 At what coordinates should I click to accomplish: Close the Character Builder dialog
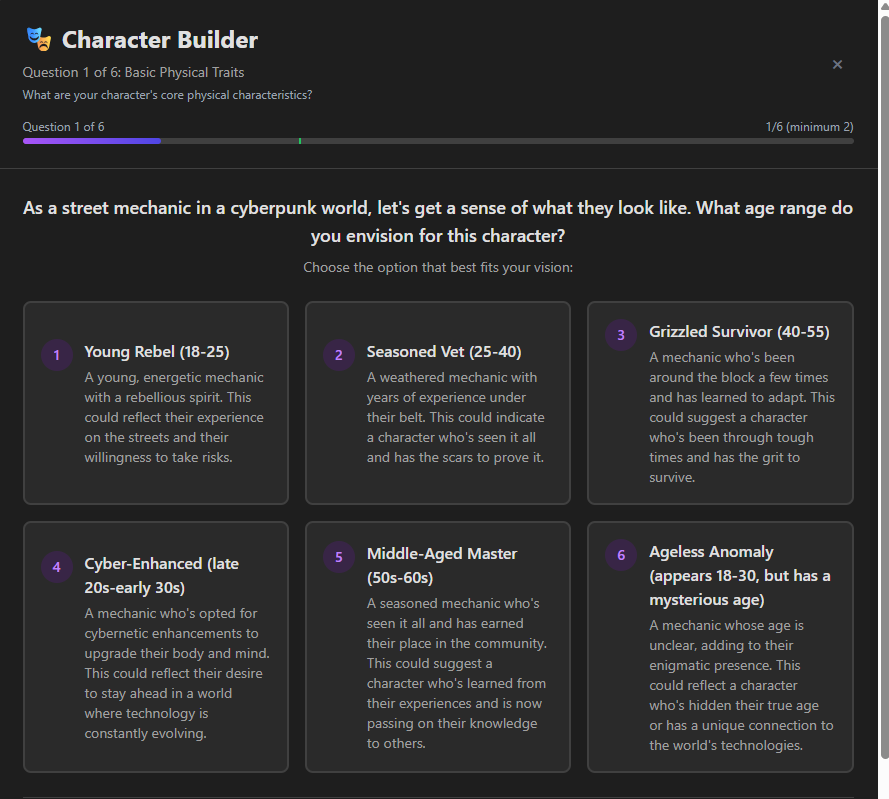(x=837, y=65)
